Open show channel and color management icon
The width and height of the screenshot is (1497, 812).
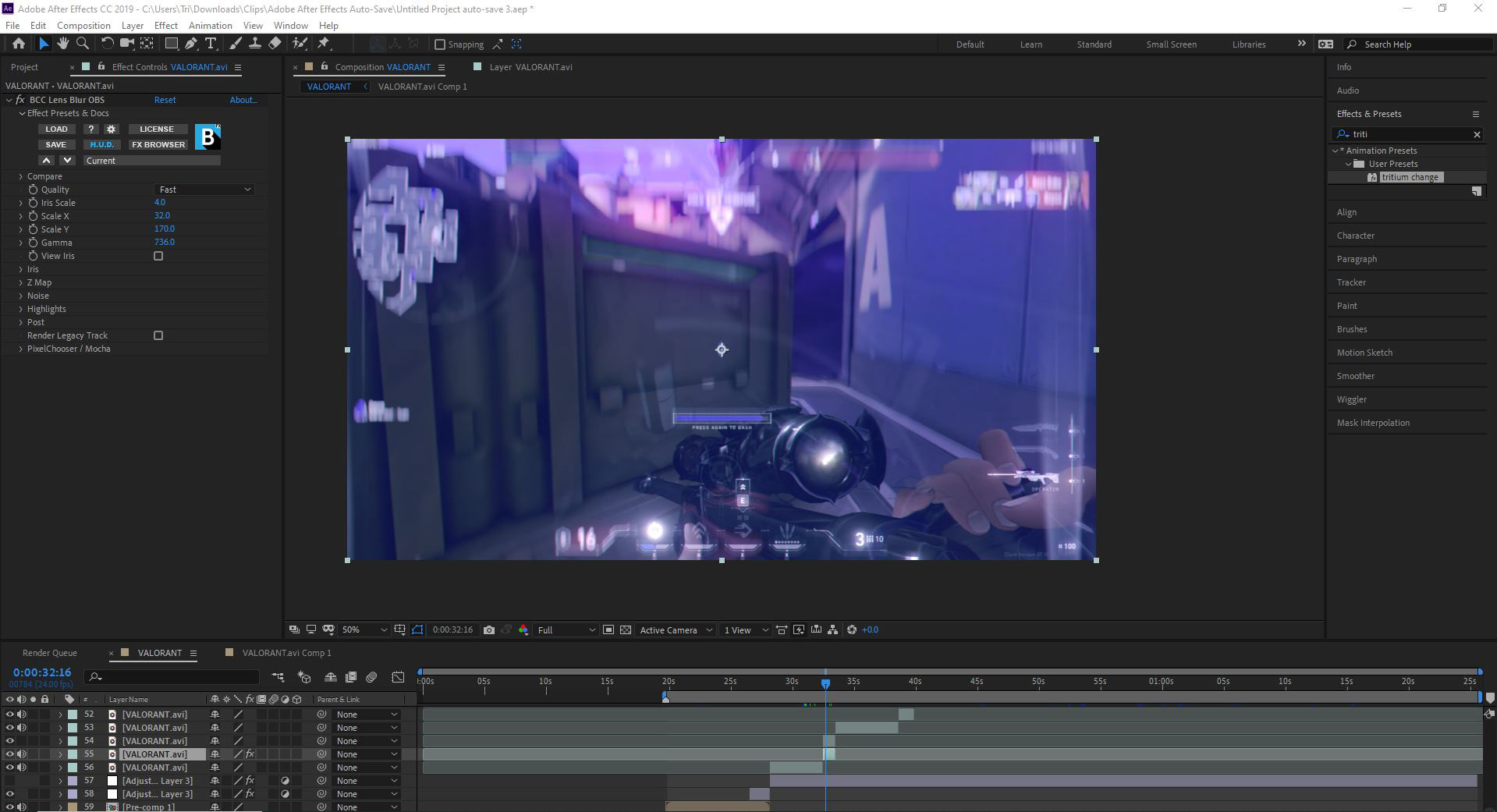click(523, 630)
